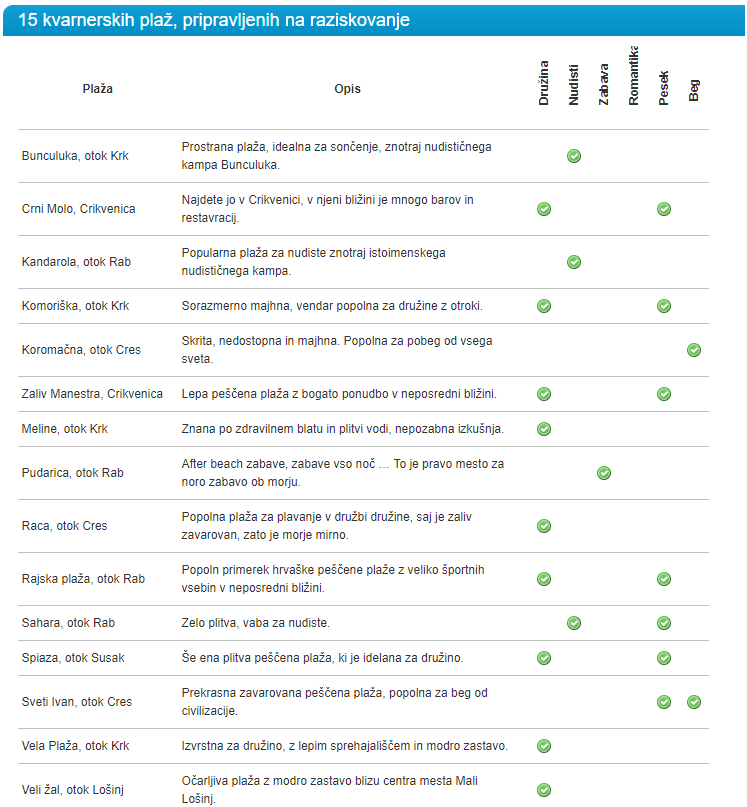747x807 pixels.
Task: Click the Družina checkmark for Vela Plaža
Action: [544, 746]
